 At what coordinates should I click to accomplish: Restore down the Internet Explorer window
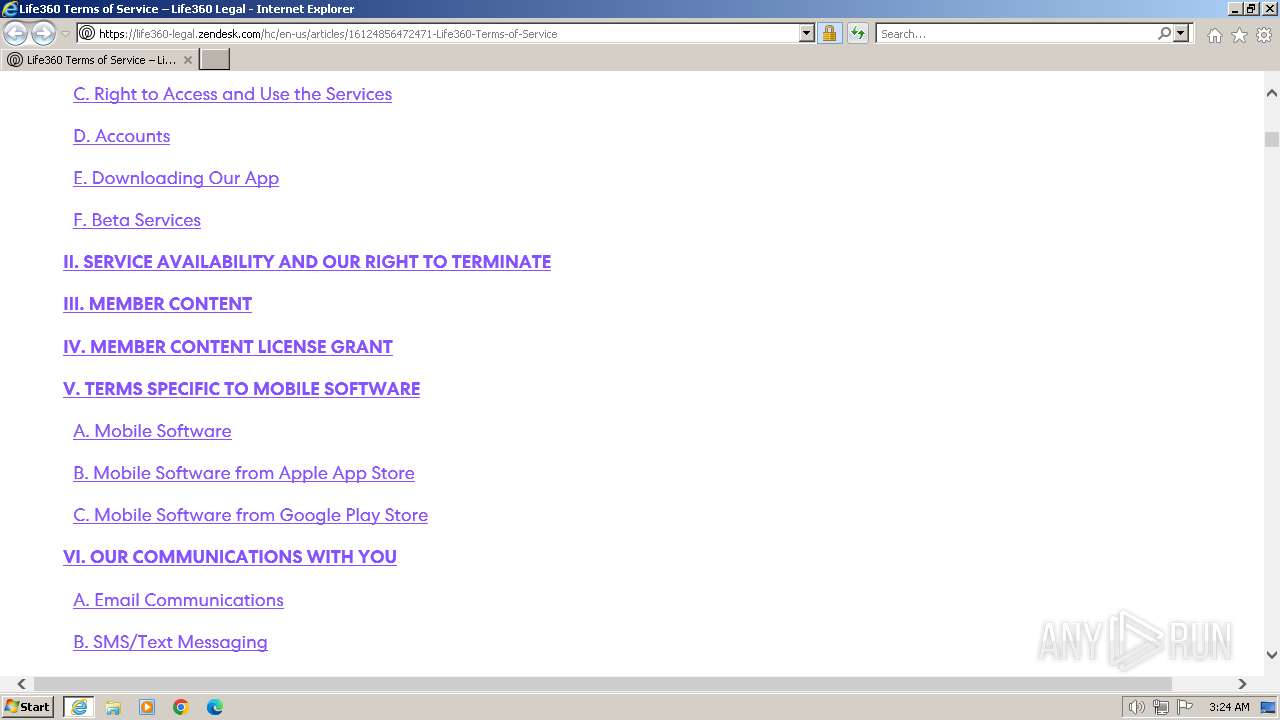[1250, 9]
